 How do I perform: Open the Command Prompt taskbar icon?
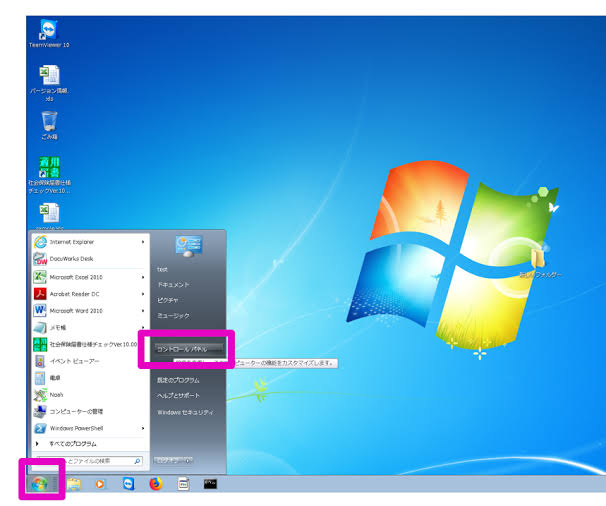click(x=210, y=484)
